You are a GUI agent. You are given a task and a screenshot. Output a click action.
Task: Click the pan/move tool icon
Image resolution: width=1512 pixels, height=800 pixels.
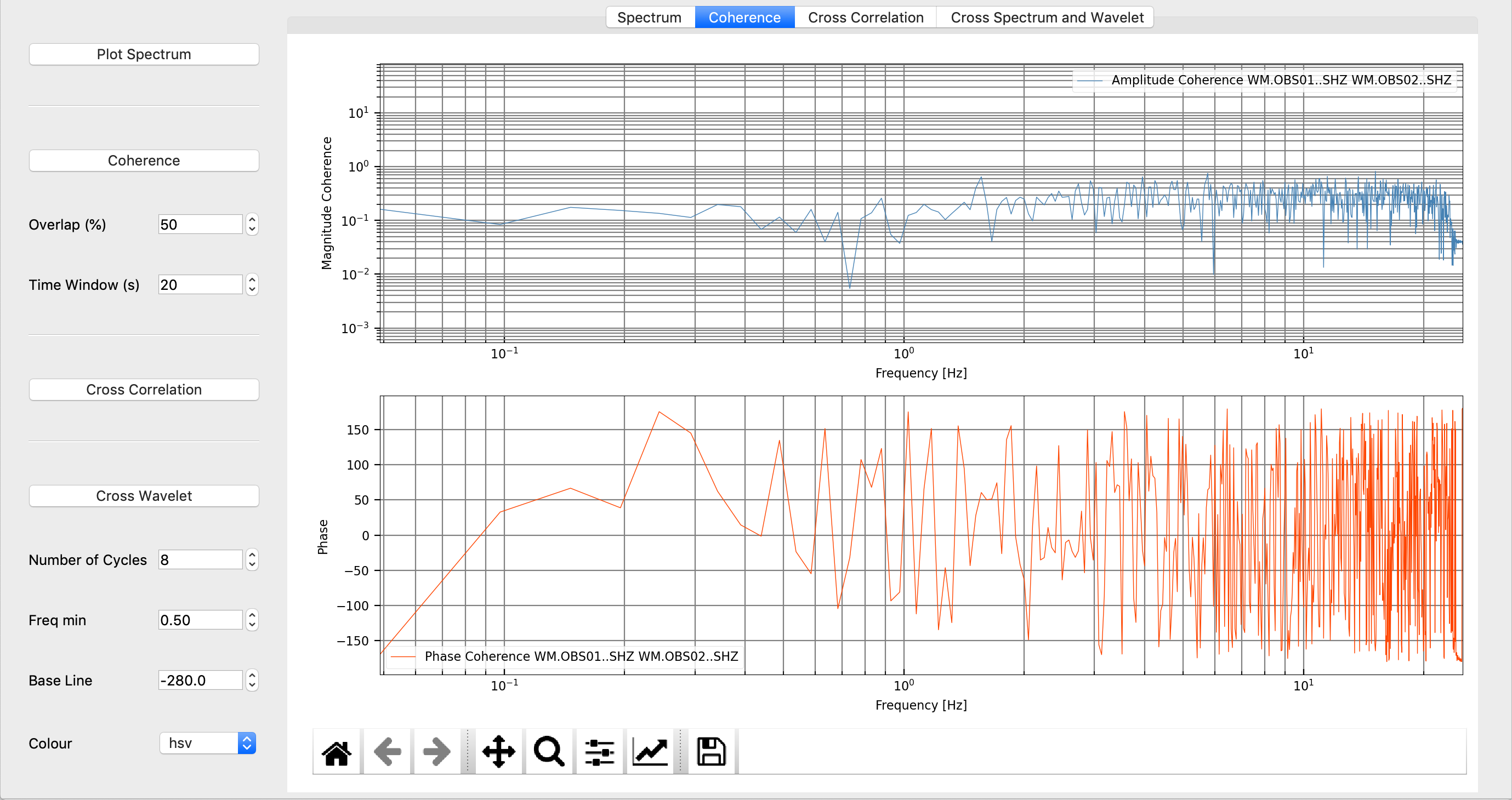click(498, 750)
